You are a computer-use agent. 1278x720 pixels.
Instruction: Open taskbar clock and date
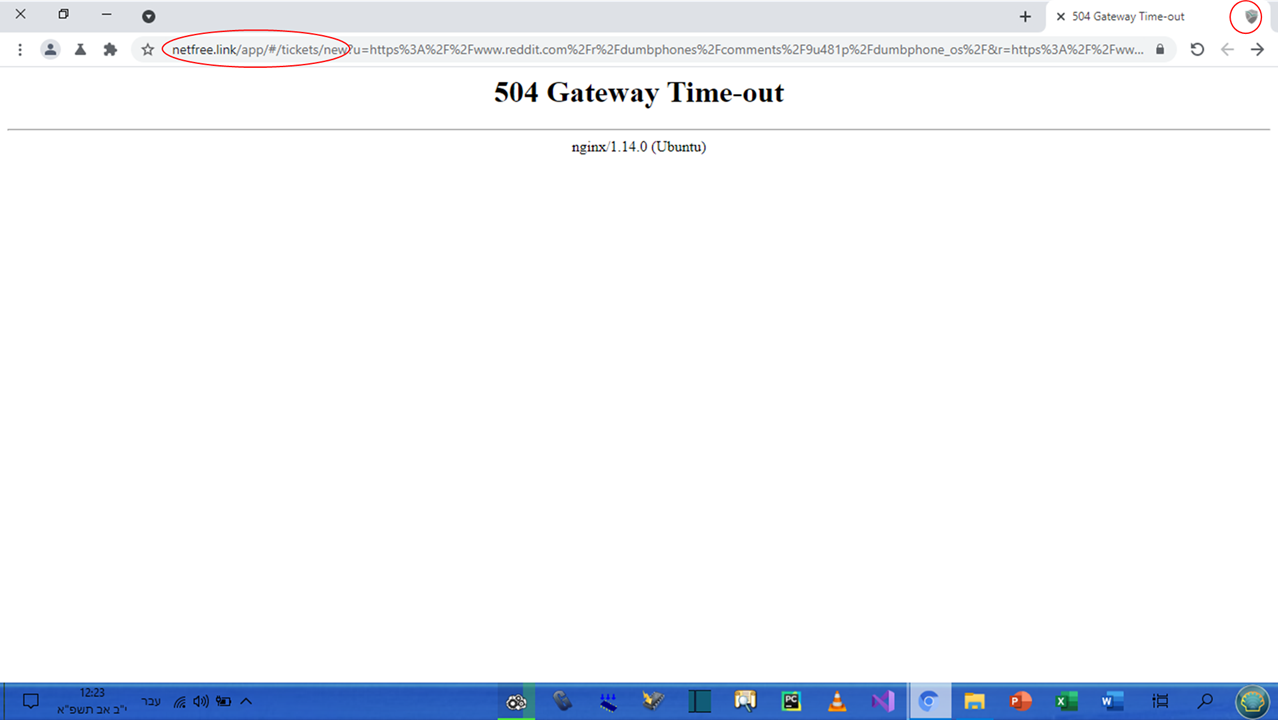[92, 701]
